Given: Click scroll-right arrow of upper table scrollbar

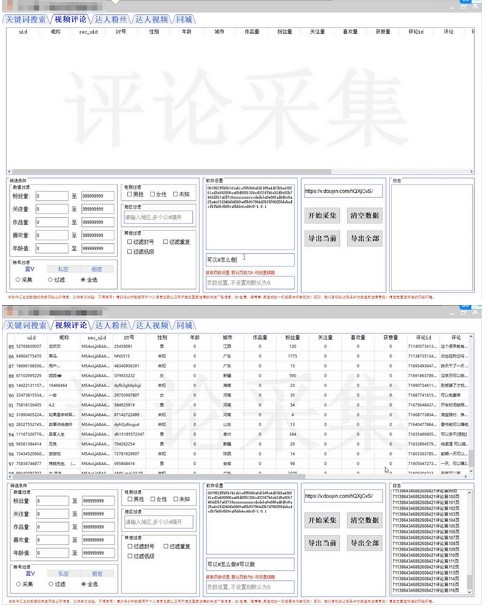Looking at the screenshot, I should pyautogui.click(x=472, y=171).
